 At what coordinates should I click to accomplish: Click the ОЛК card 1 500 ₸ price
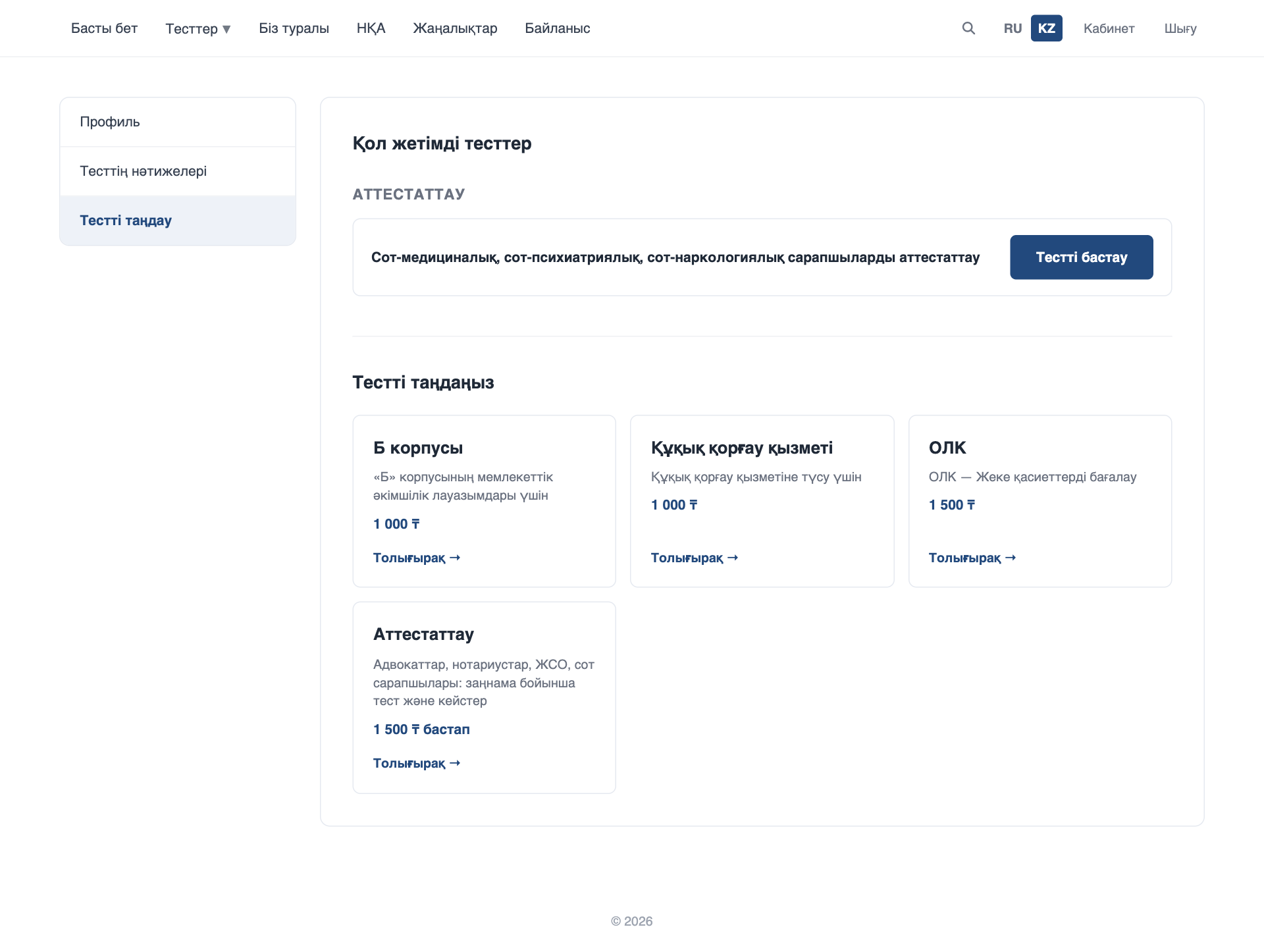[951, 505]
